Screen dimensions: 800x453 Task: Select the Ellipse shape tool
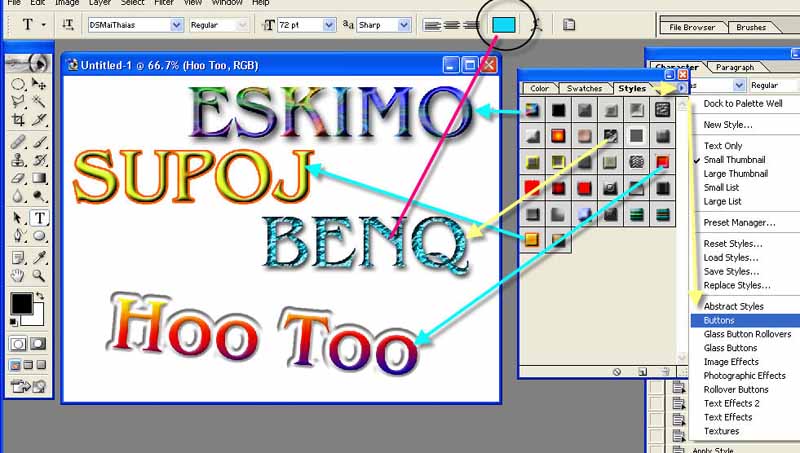39,236
